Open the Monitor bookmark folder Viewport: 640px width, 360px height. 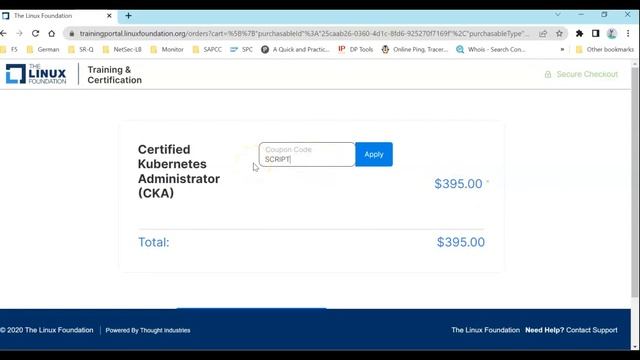pos(167,49)
